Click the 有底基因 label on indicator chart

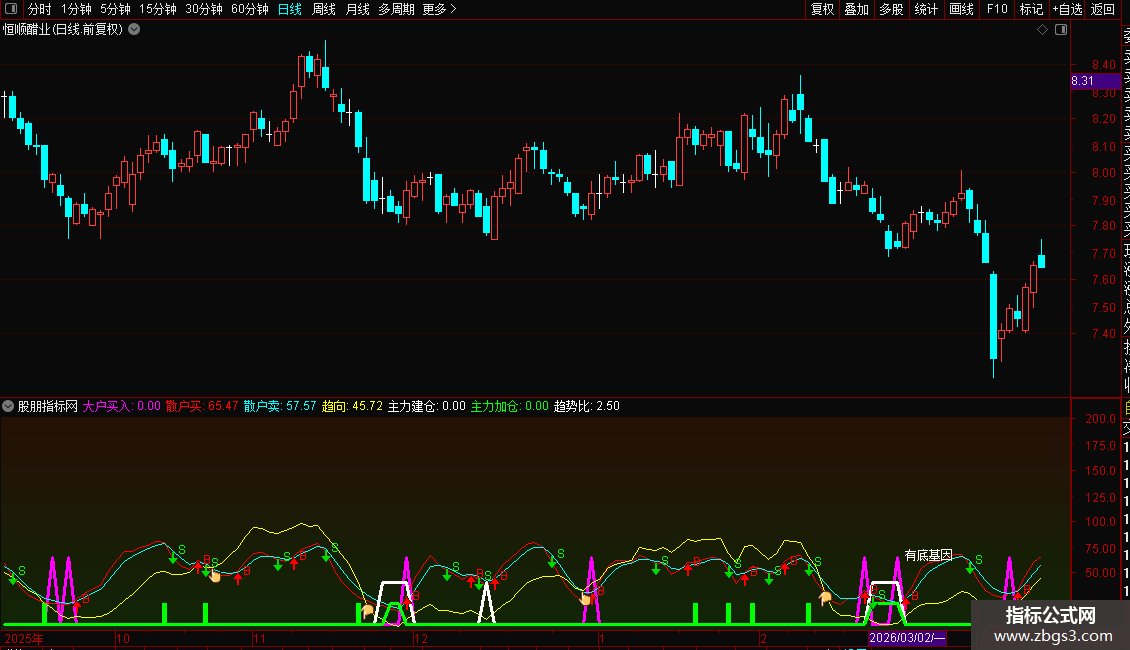928,555
